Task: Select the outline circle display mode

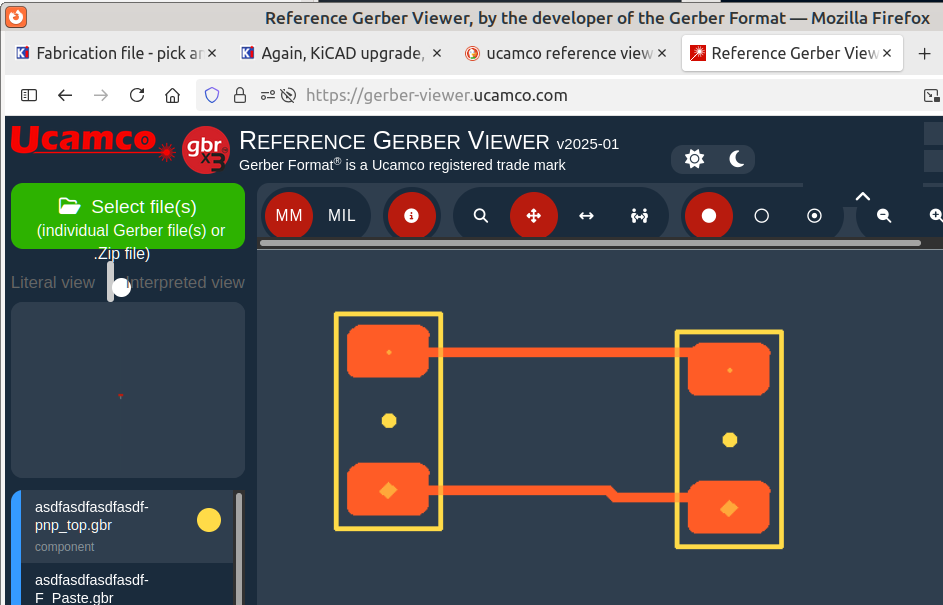Action: 762,215
